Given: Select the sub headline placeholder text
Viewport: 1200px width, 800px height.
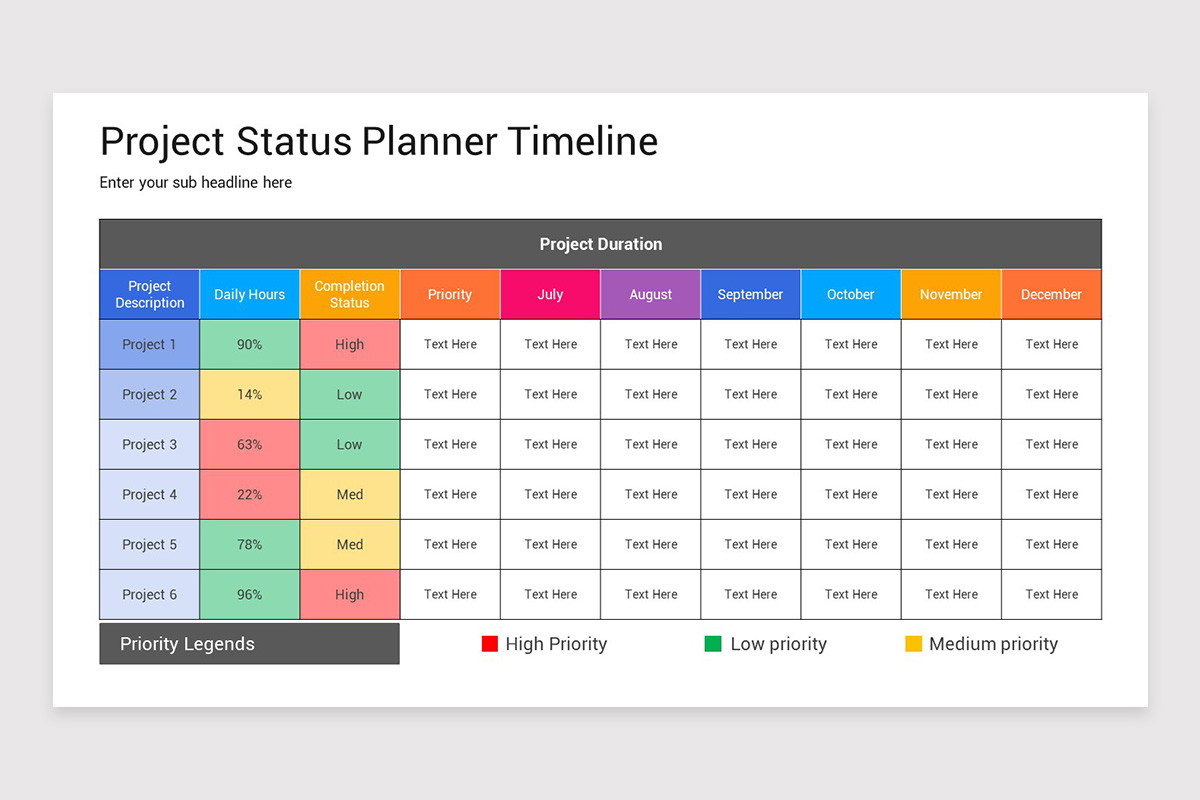Looking at the screenshot, I should coord(196,182).
